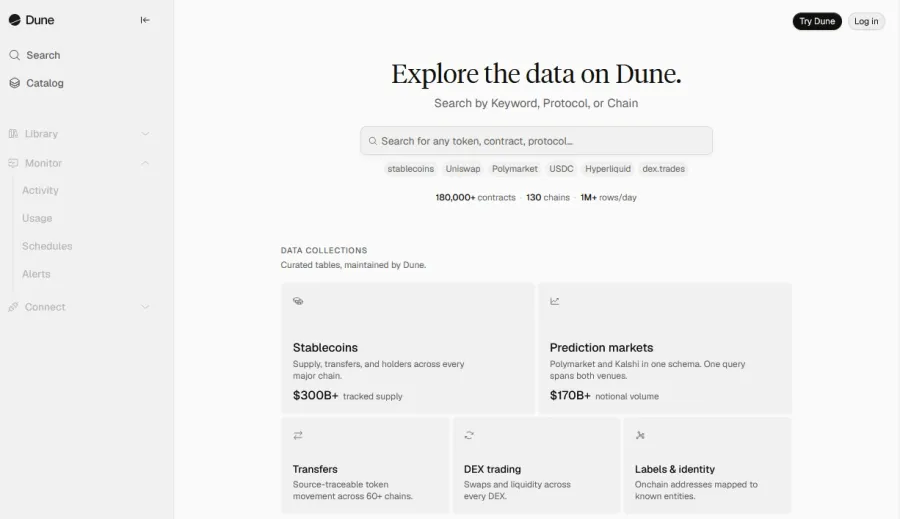Select the dex.trades search suggestion chip
Image resolution: width=900 pixels, height=519 pixels.
(664, 169)
